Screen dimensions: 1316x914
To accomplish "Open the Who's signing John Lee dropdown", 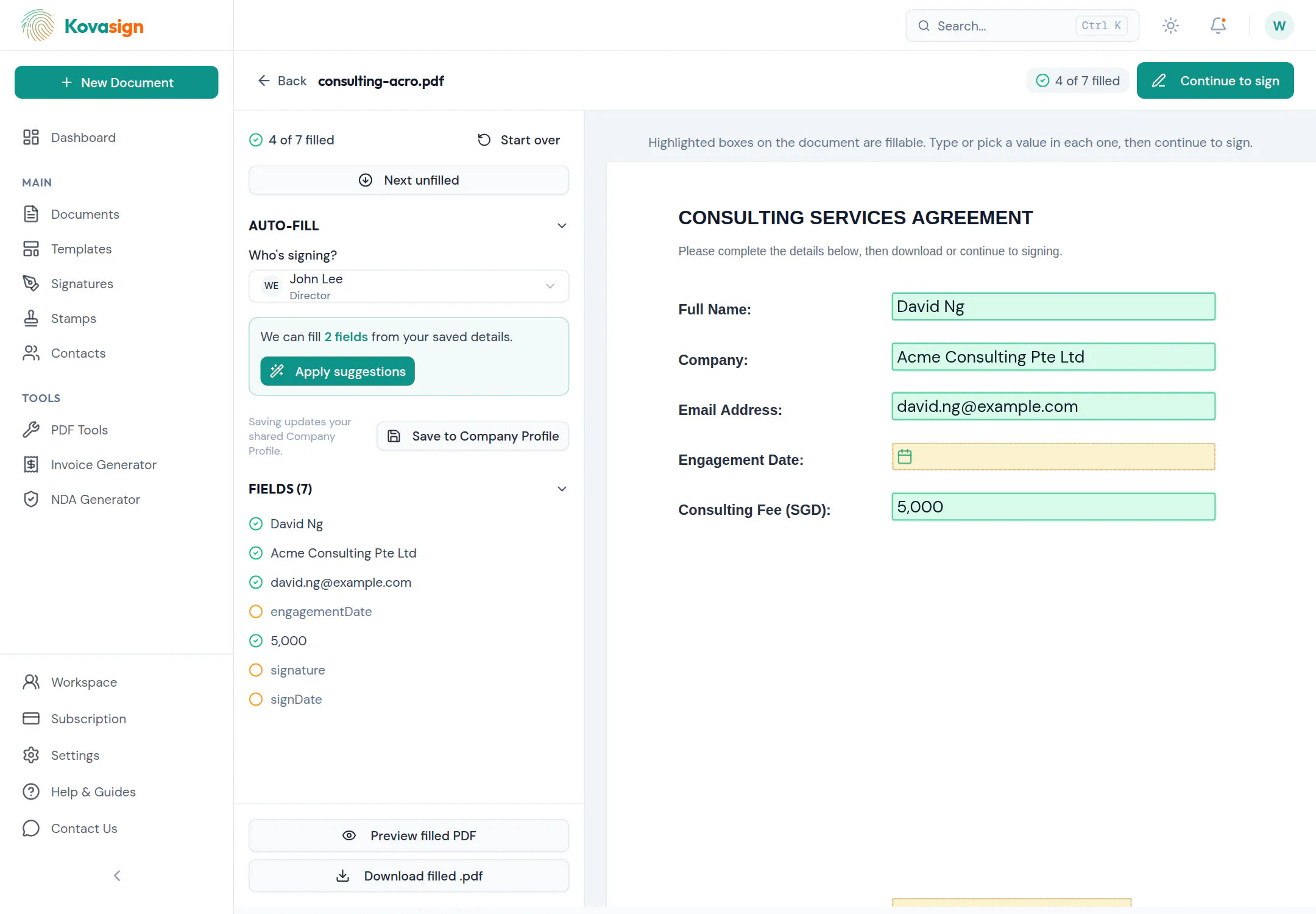I will point(409,286).
